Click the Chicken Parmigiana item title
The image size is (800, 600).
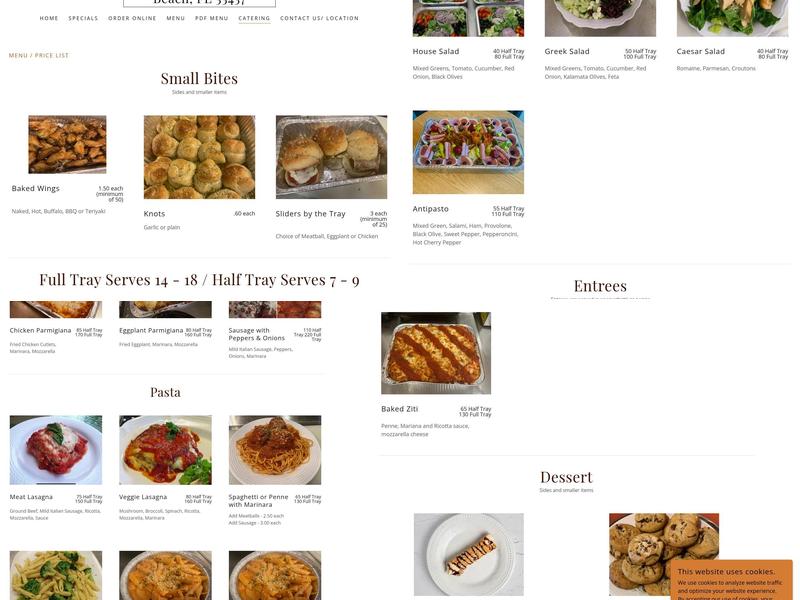[x=40, y=331]
